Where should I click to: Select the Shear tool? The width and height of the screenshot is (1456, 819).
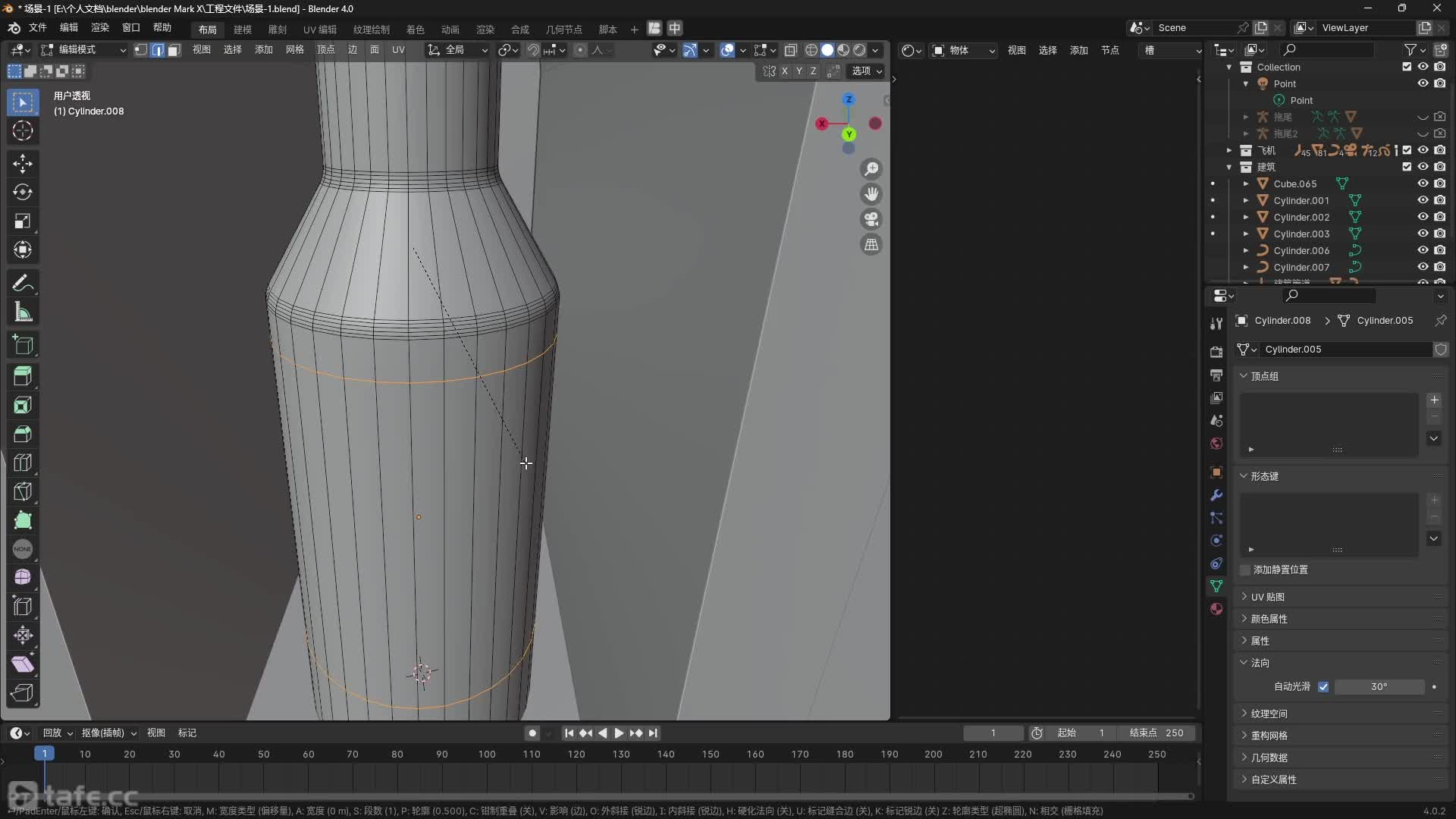[23, 664]
